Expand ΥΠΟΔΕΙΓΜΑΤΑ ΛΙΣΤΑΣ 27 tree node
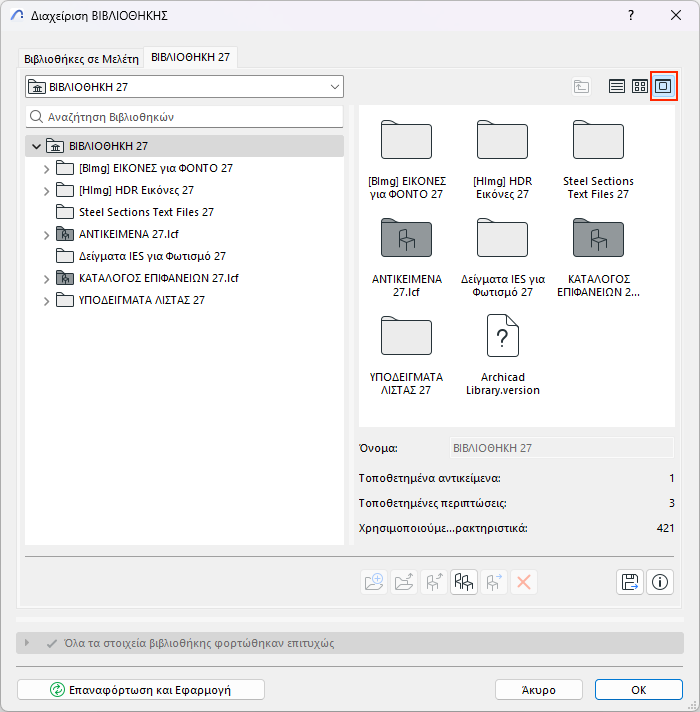 pyautogui.click(x=46, y=301)
